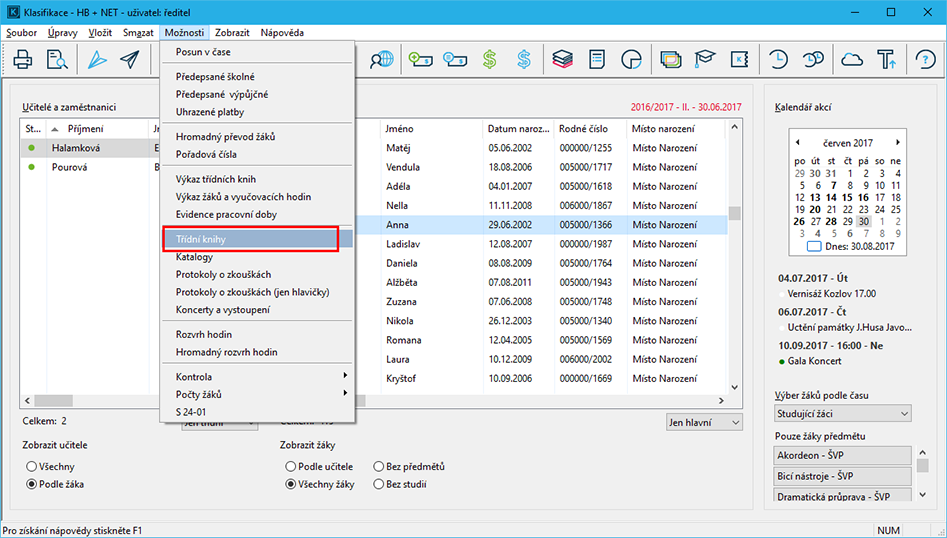Open help via question mark icon
947x538 pixels.
coord(924,60)
